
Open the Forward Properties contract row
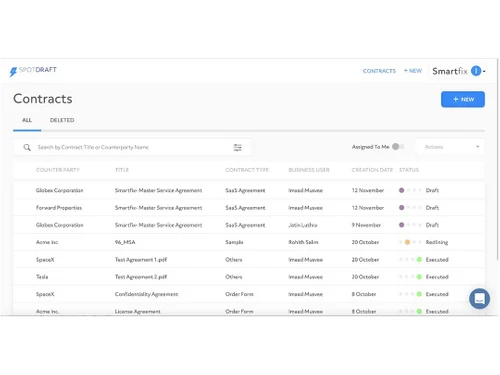[249, 208]
